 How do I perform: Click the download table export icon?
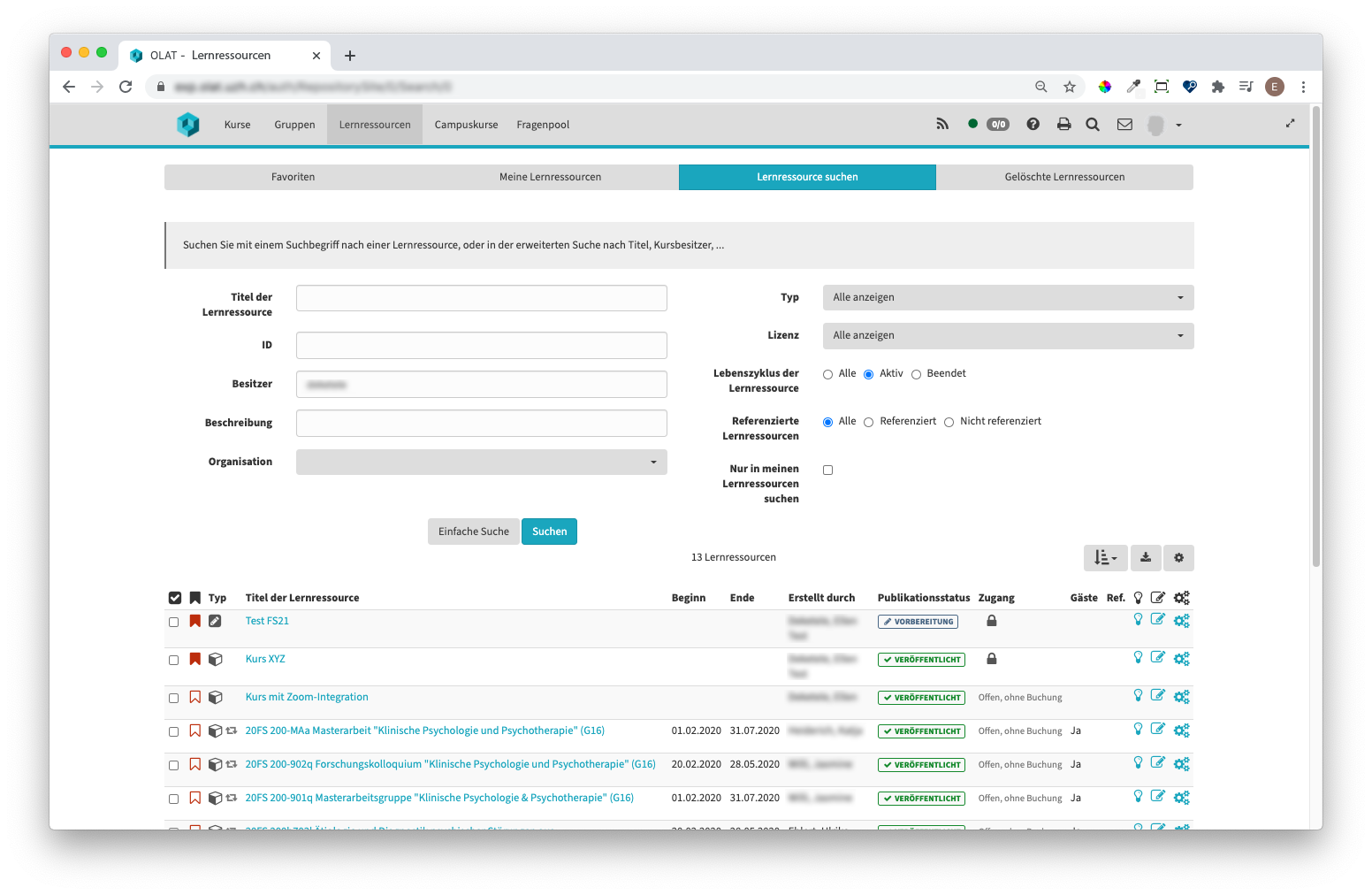tap(1145, 557)
